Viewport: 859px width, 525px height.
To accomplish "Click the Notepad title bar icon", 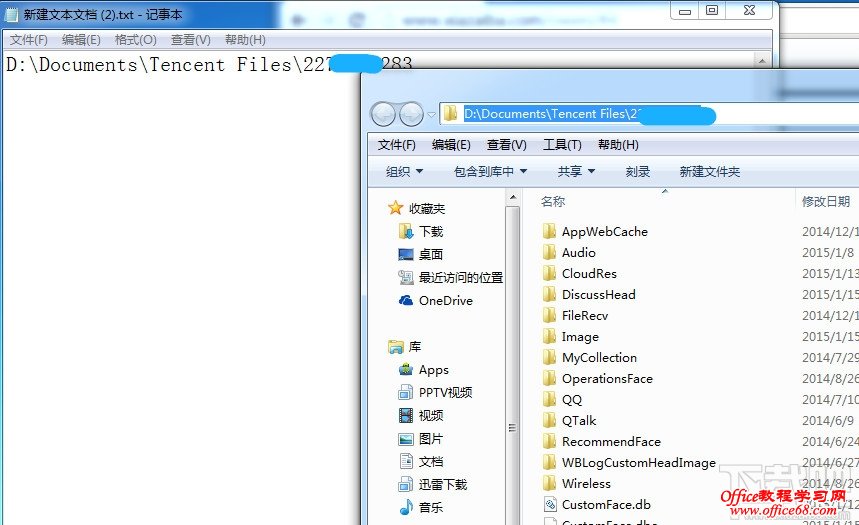I will 11,14.
